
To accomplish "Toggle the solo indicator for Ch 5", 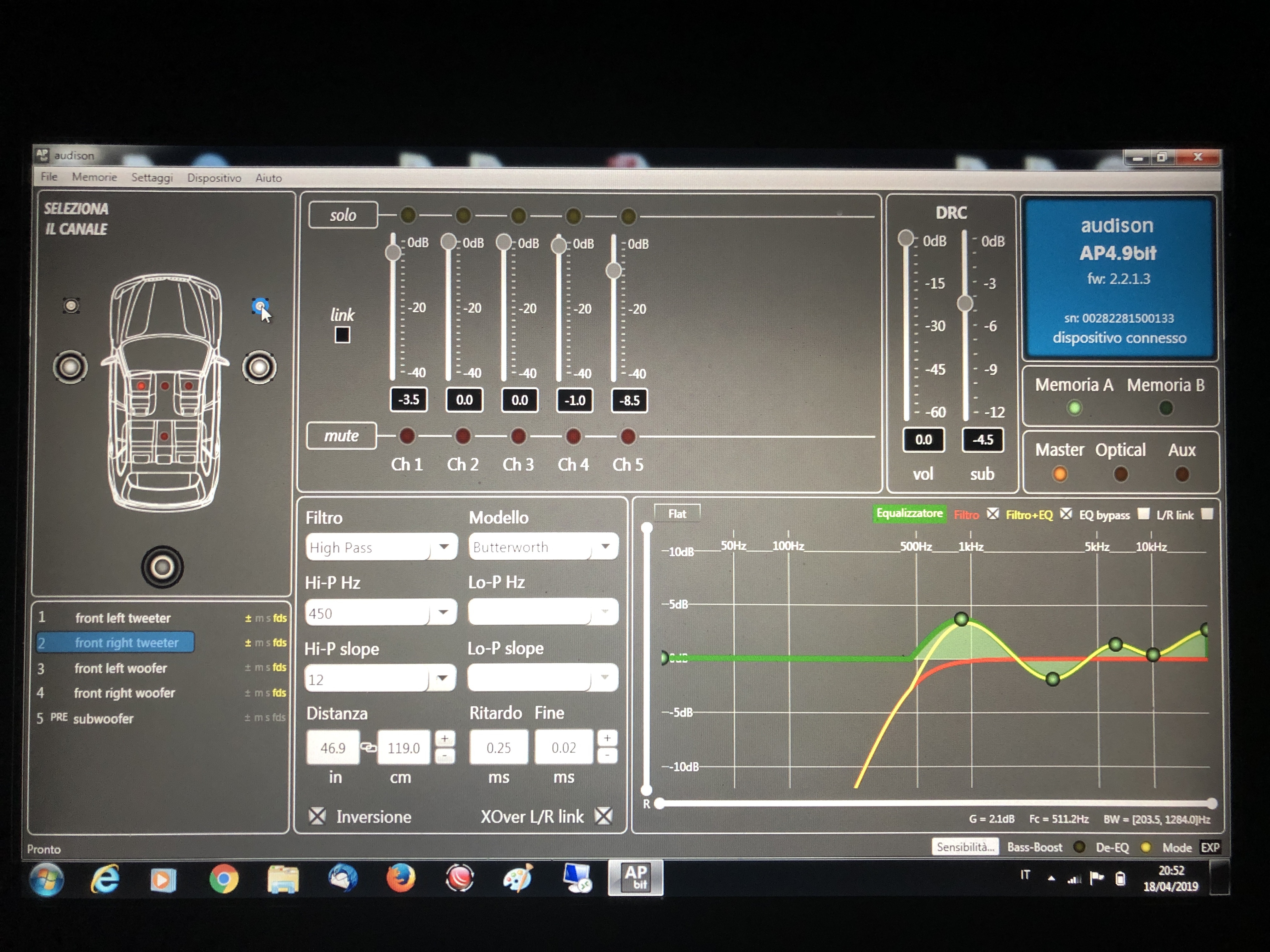I will coord(628,216).
